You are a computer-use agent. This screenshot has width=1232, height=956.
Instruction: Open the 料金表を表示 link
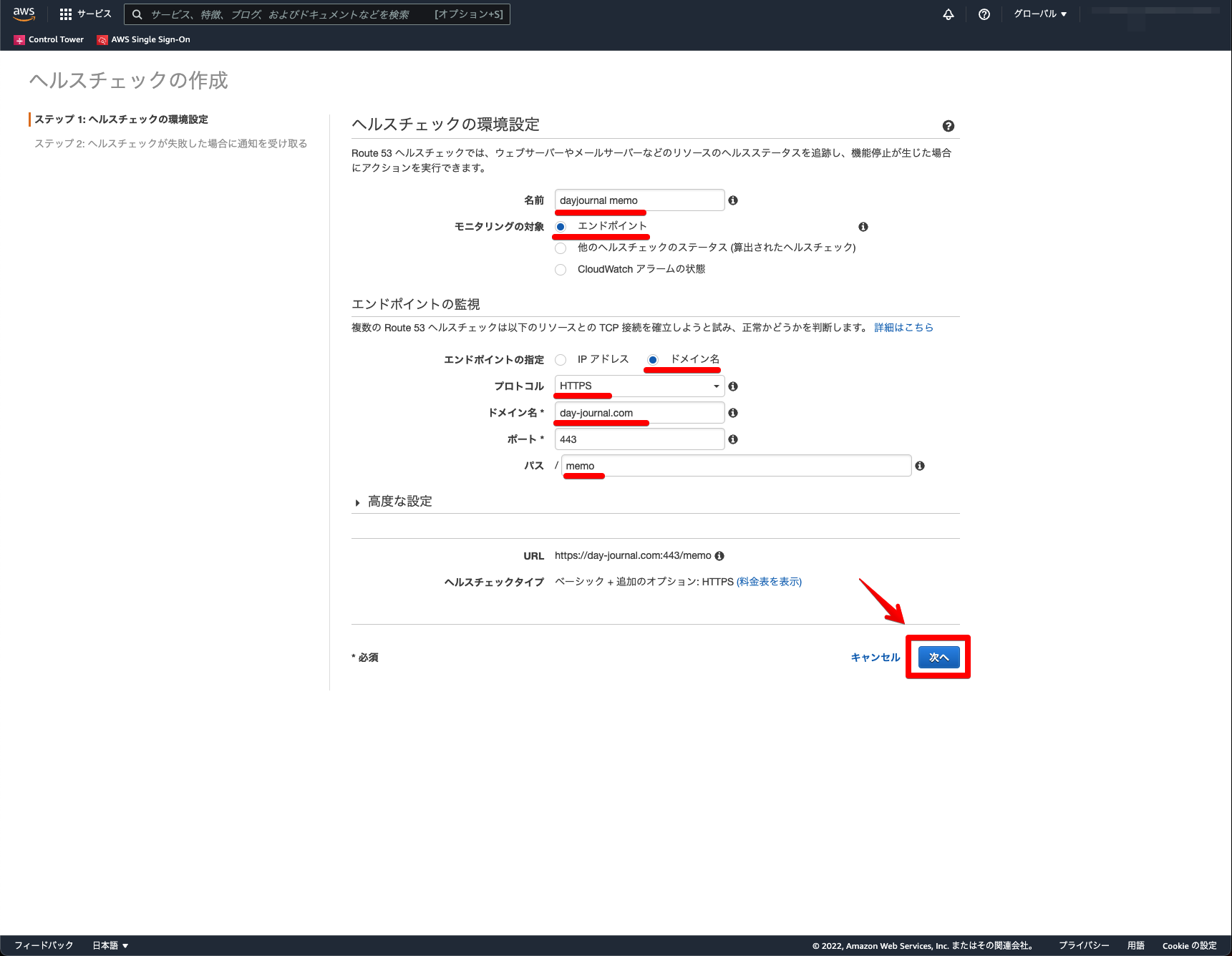pyautogui.click(x=769, y=582)
